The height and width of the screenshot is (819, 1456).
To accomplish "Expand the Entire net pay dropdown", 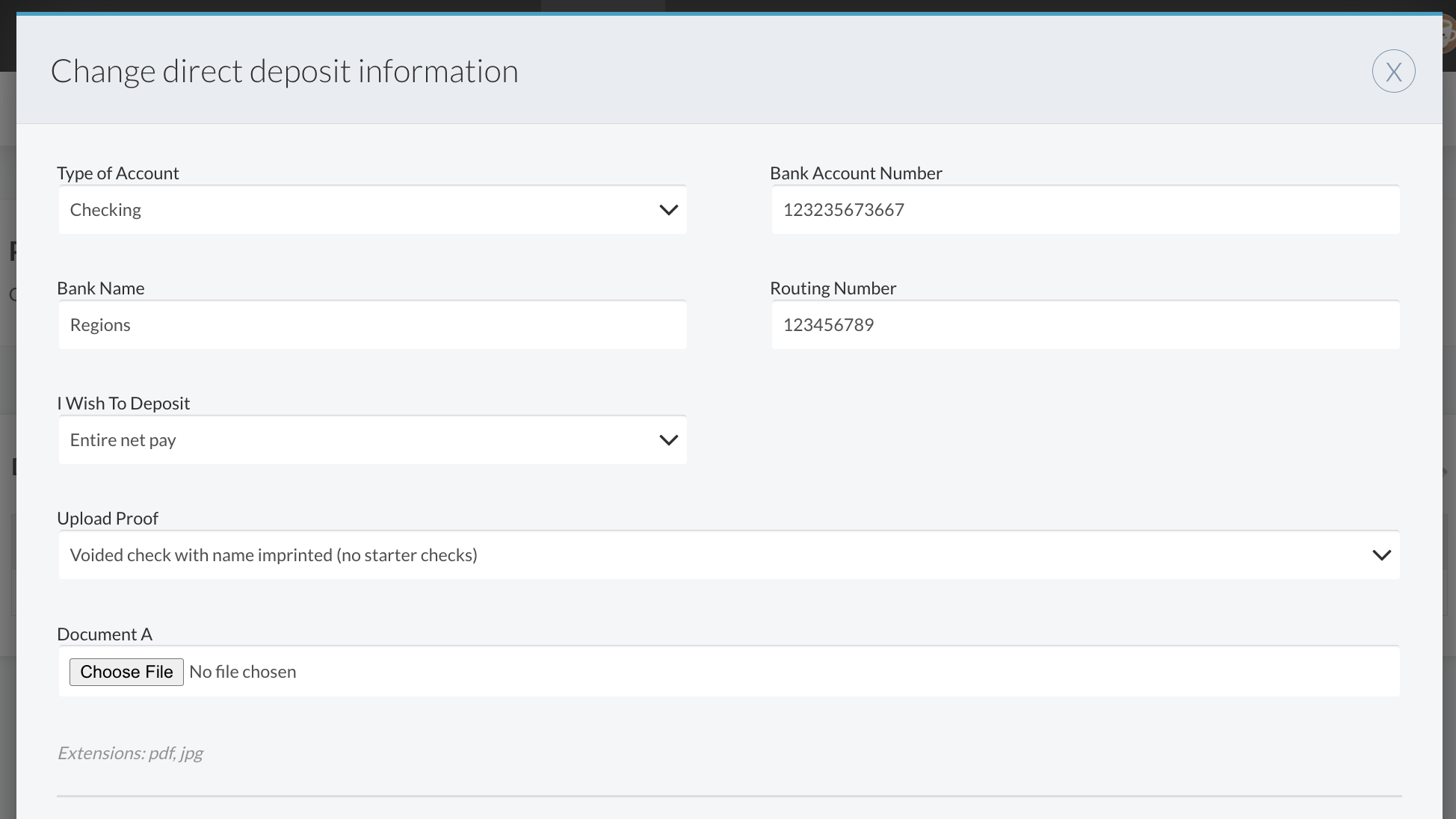I will [359, 440].
